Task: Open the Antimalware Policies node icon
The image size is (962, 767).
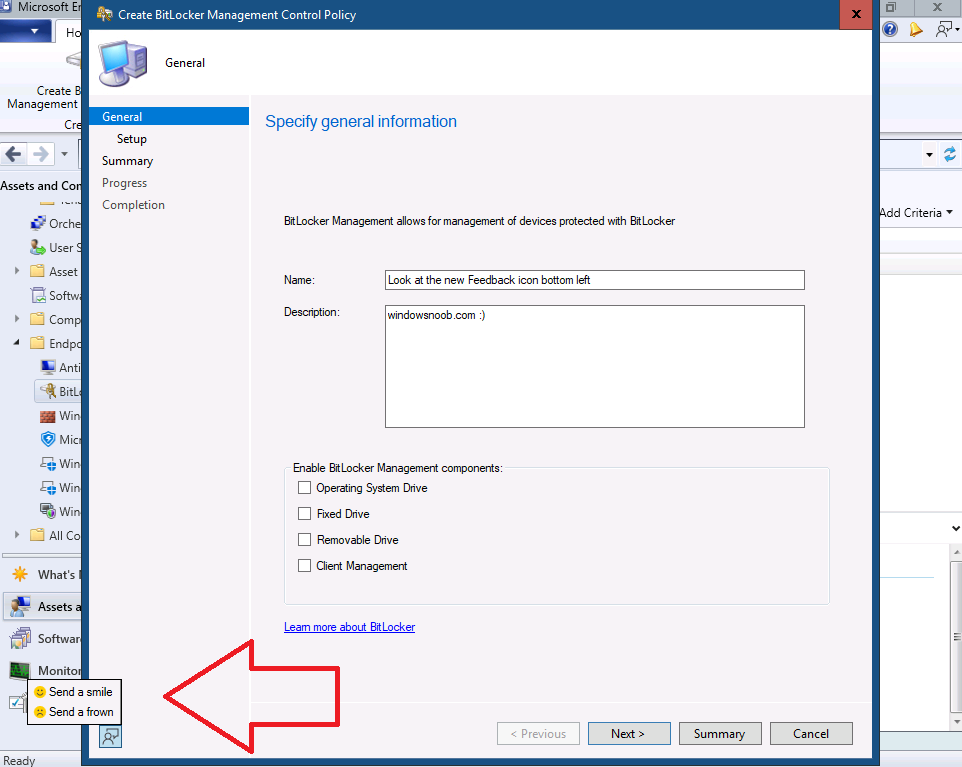Action: 48,367
